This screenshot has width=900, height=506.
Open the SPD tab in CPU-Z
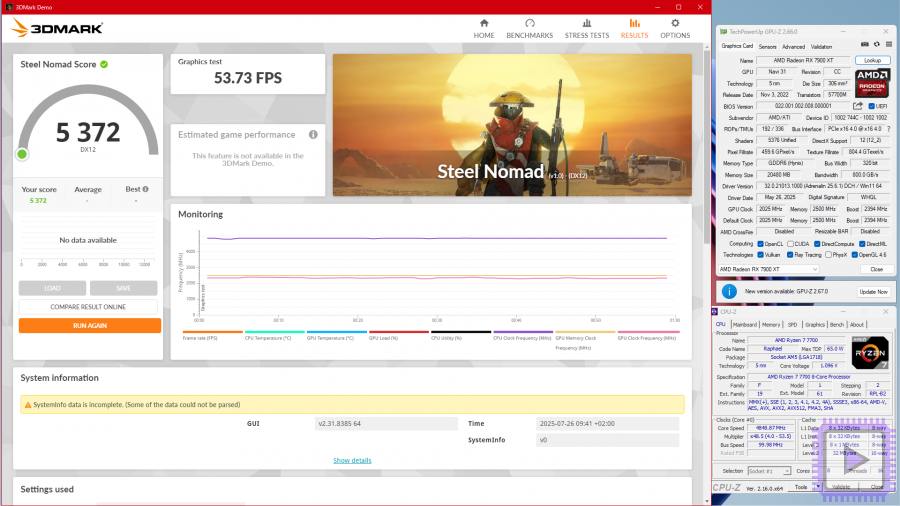click(792, 325)
